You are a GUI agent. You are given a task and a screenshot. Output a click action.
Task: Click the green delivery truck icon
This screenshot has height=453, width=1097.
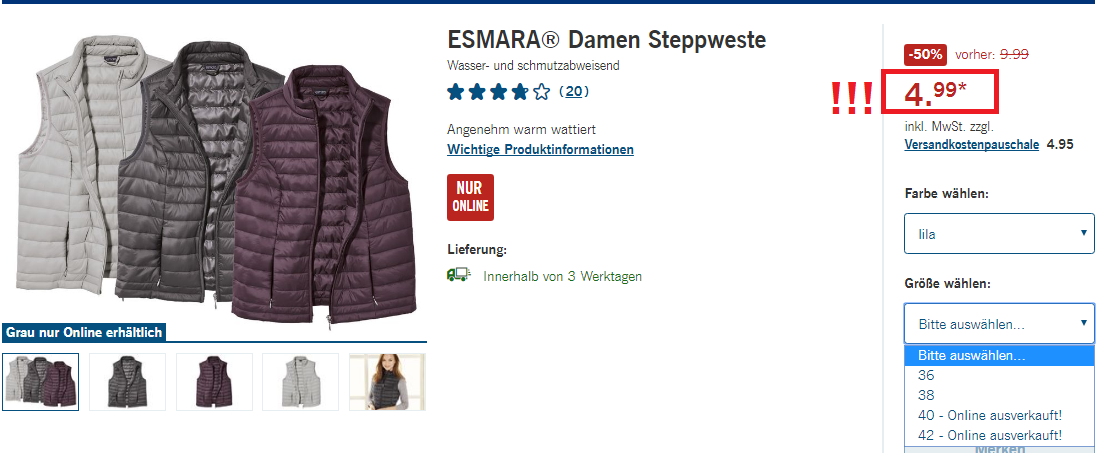point(458,274)
